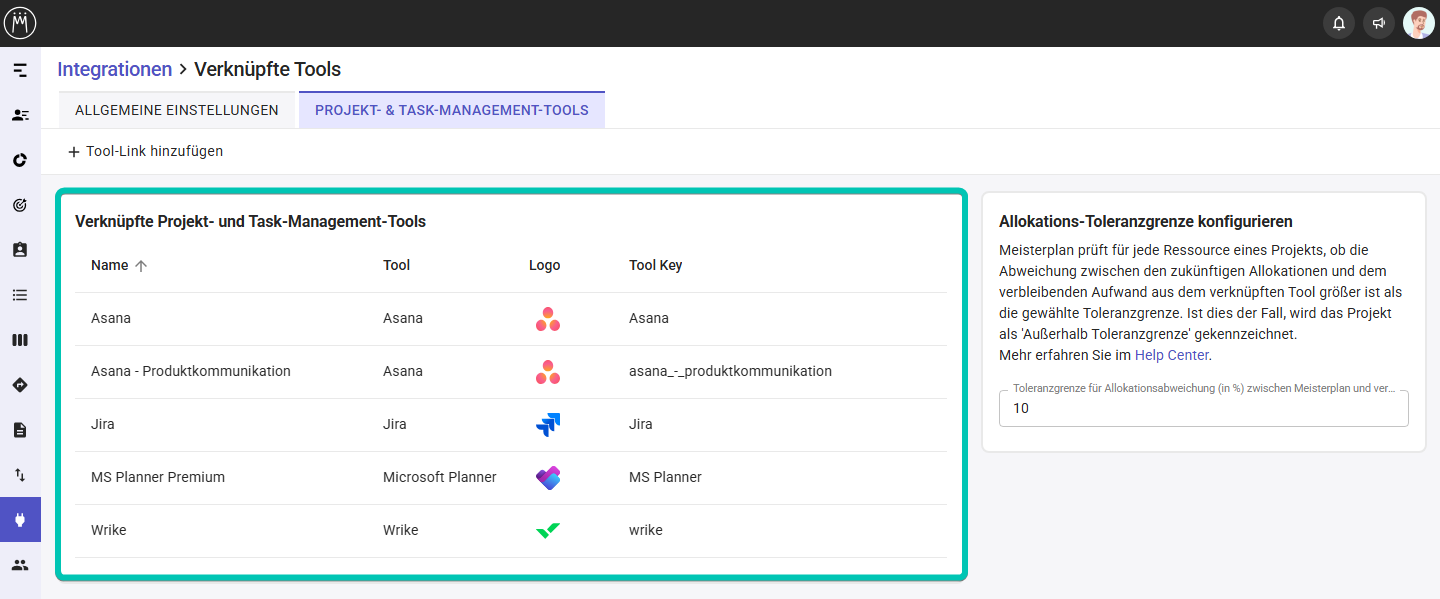Click the announcements megaphone icon

(x=1378, y=22)
